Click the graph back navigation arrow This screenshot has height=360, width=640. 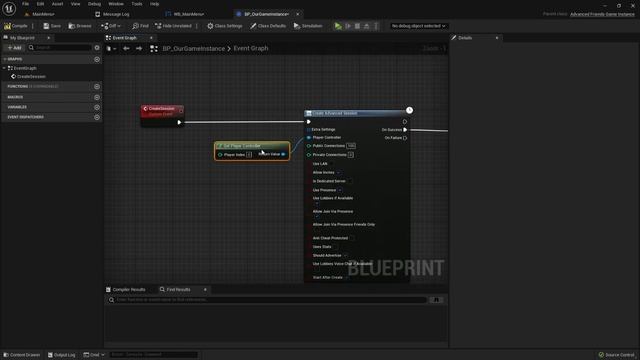(126, 48)
